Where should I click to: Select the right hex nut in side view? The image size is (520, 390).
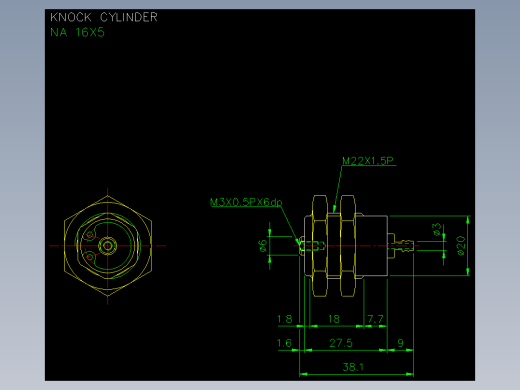pos(348,246)
